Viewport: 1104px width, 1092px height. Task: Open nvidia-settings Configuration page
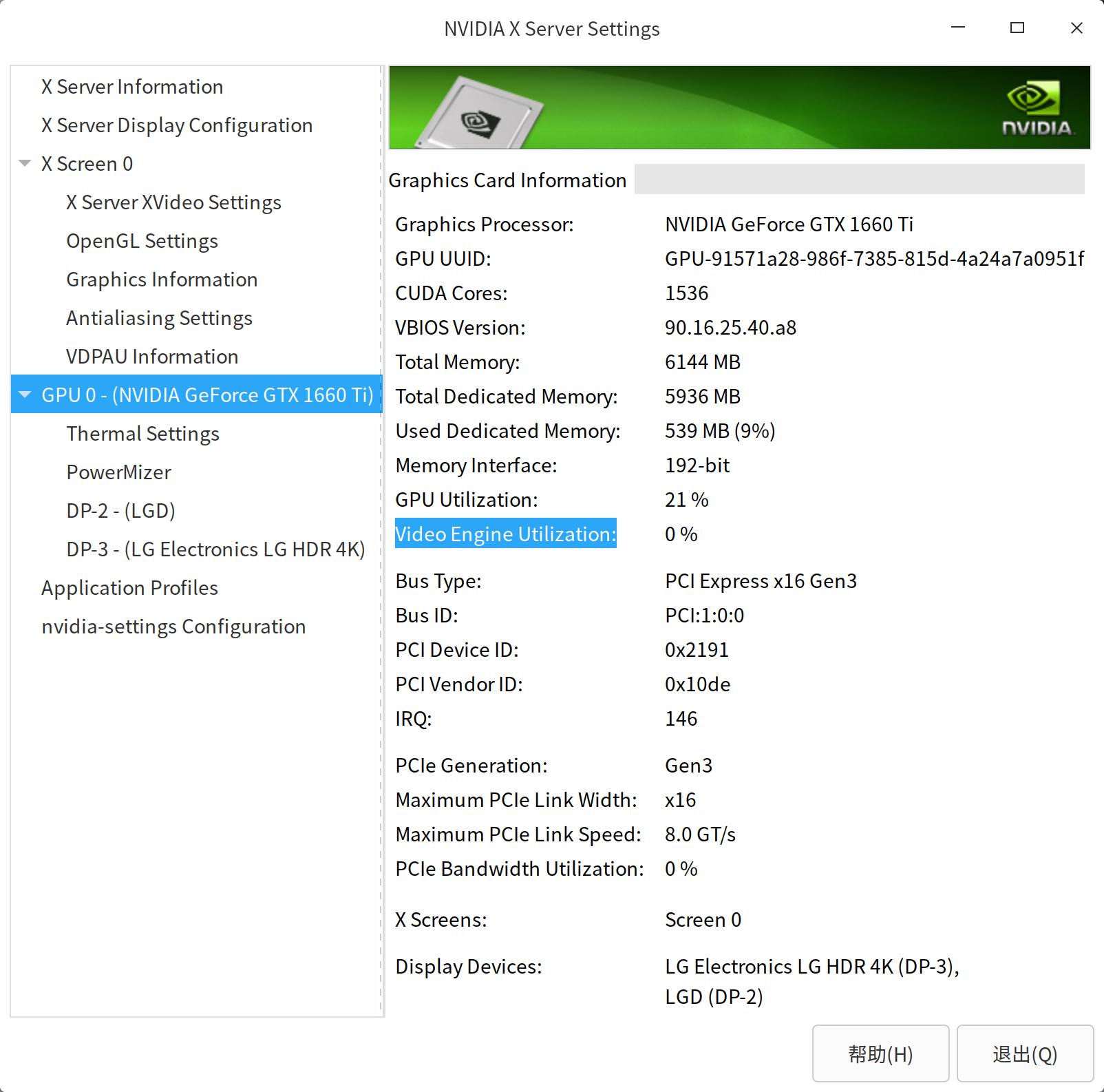173,627
